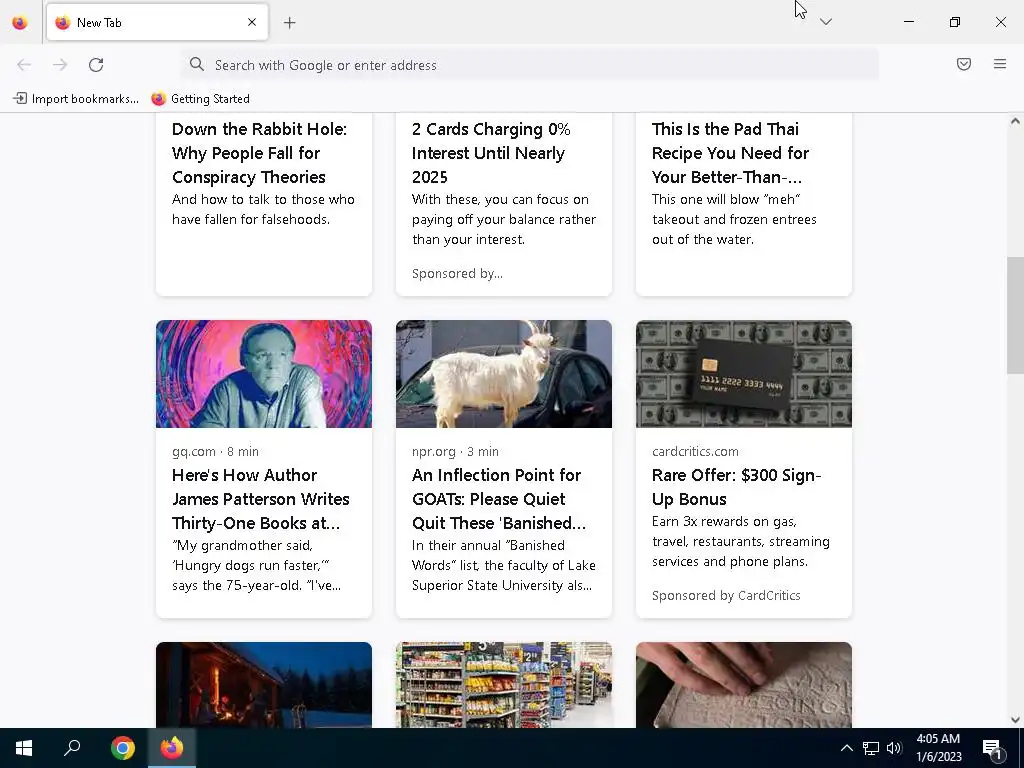
Task: Open the taskbar clock showing 4:05 AM
Action: tap(938, 748)
